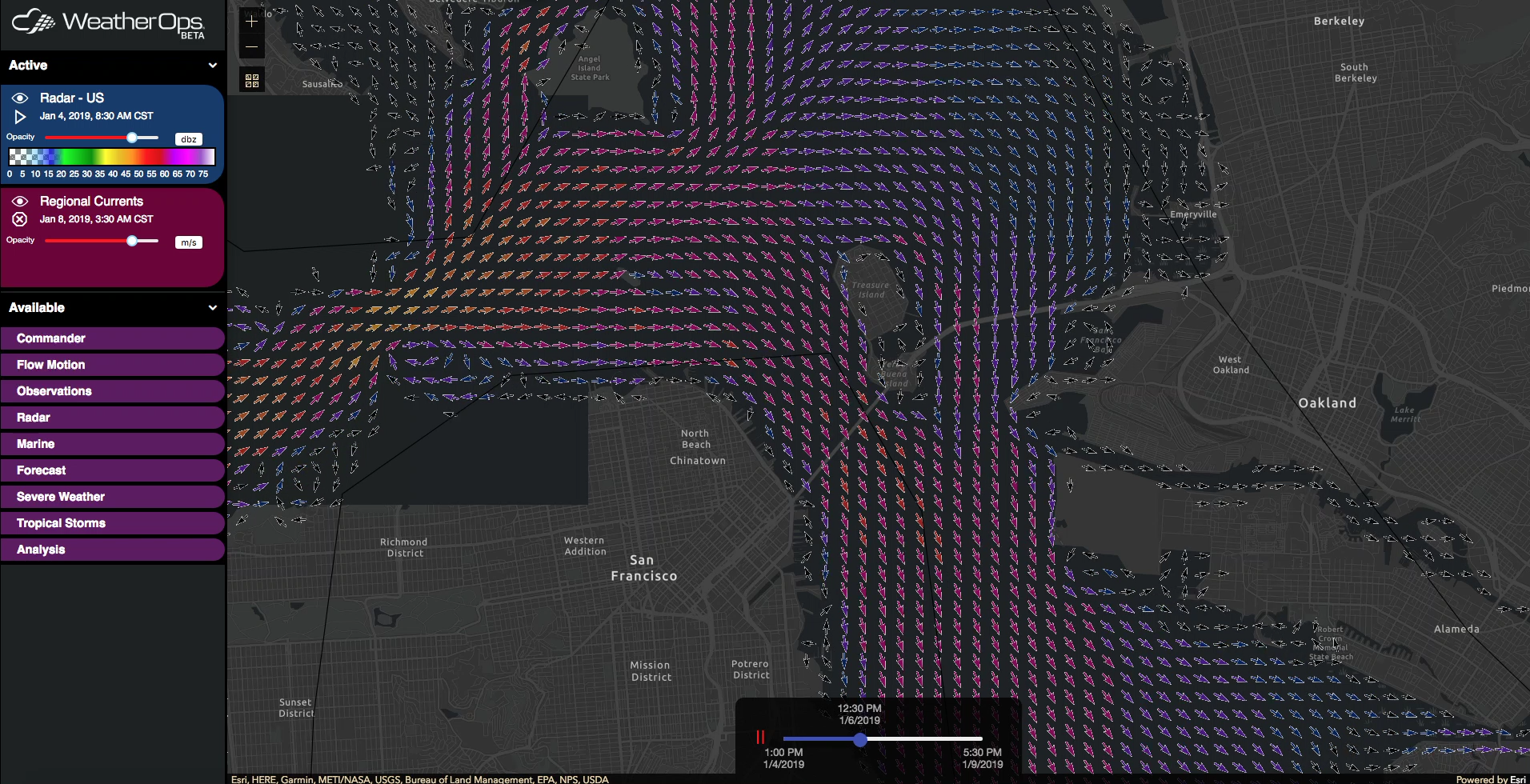Hide the Radar - US layer
The image size is (1530, 784).
coord(20,98)
